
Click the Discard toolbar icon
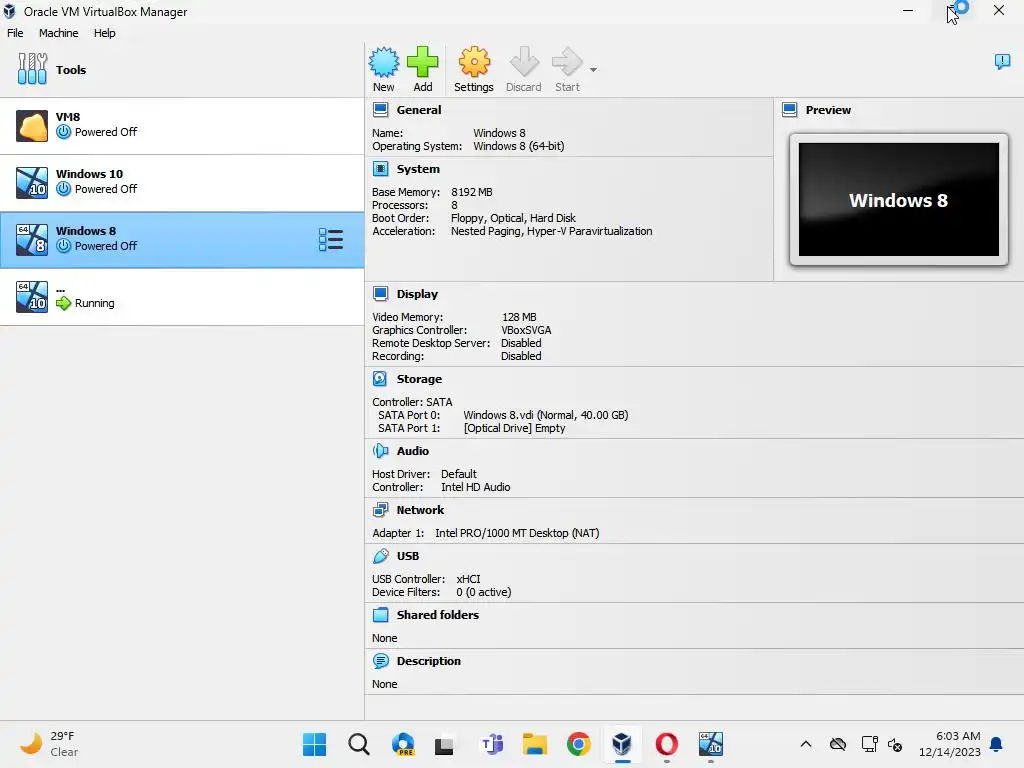(524, 69)
